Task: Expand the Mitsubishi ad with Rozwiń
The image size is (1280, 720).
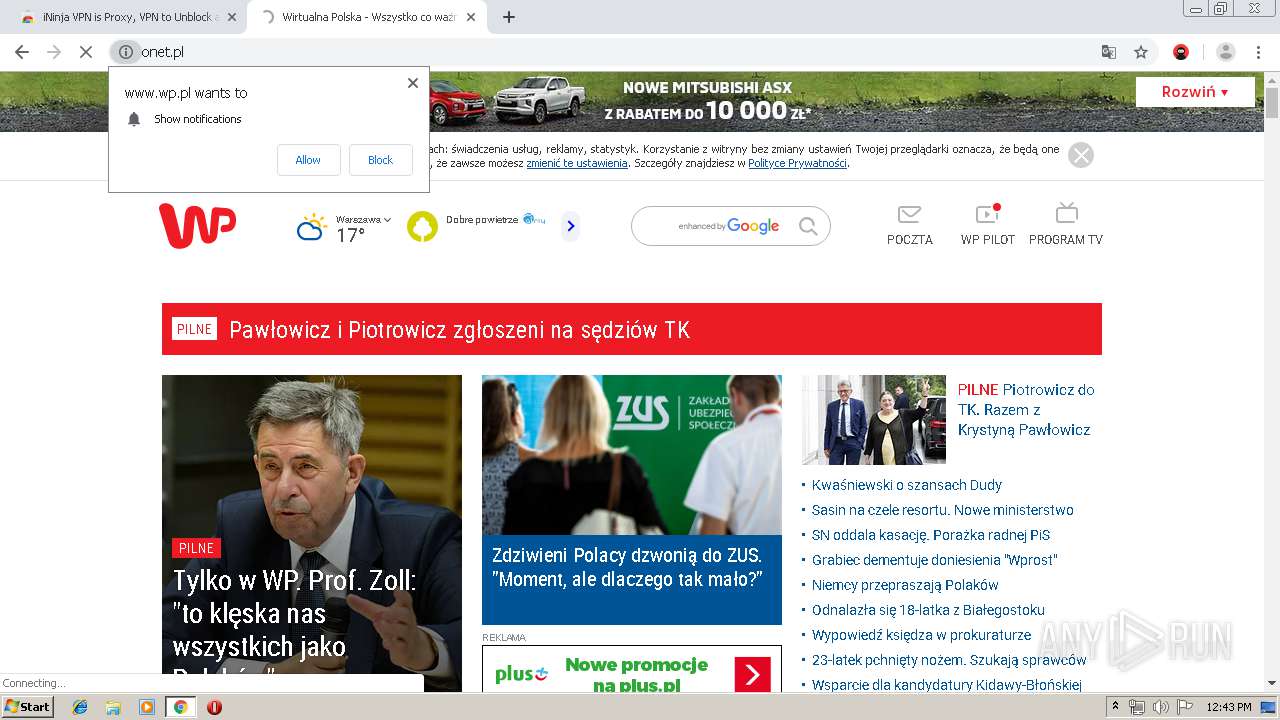Action: [1195, 92]
